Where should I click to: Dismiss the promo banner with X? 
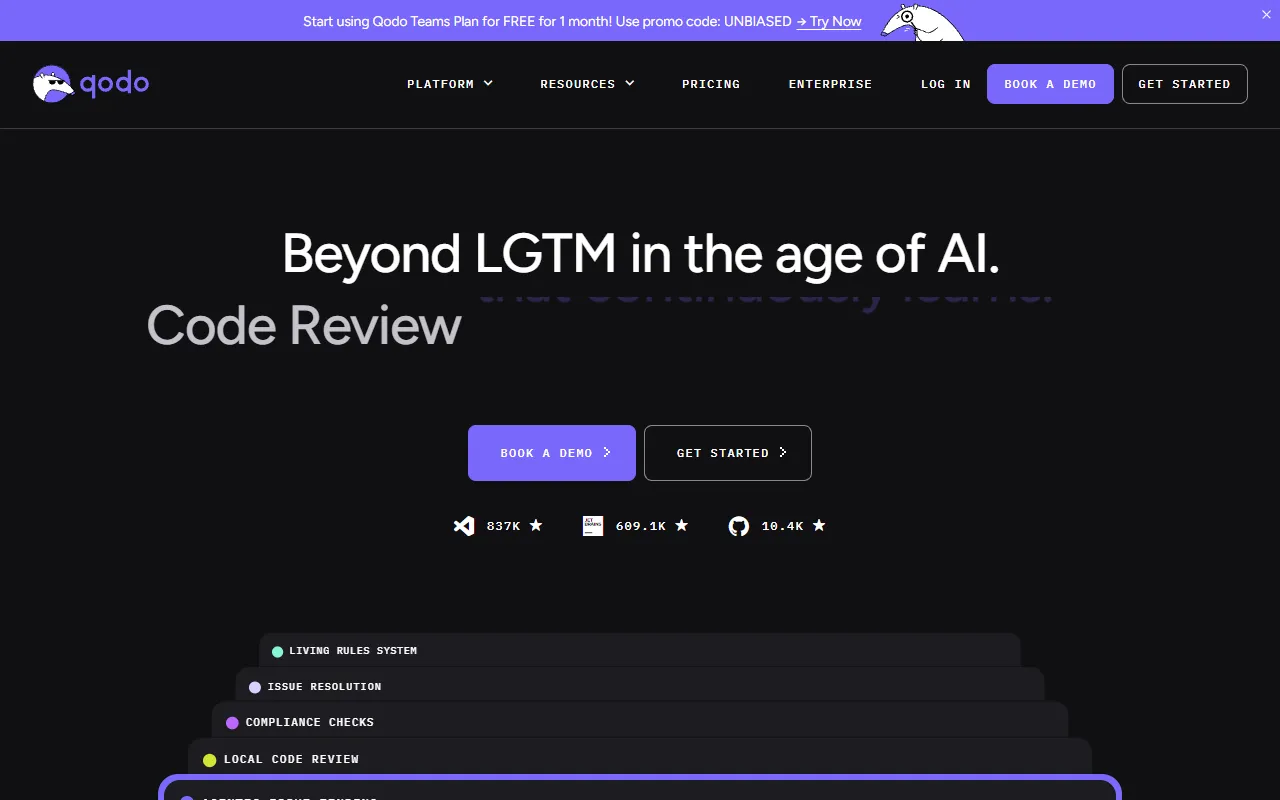[1266, 15]
